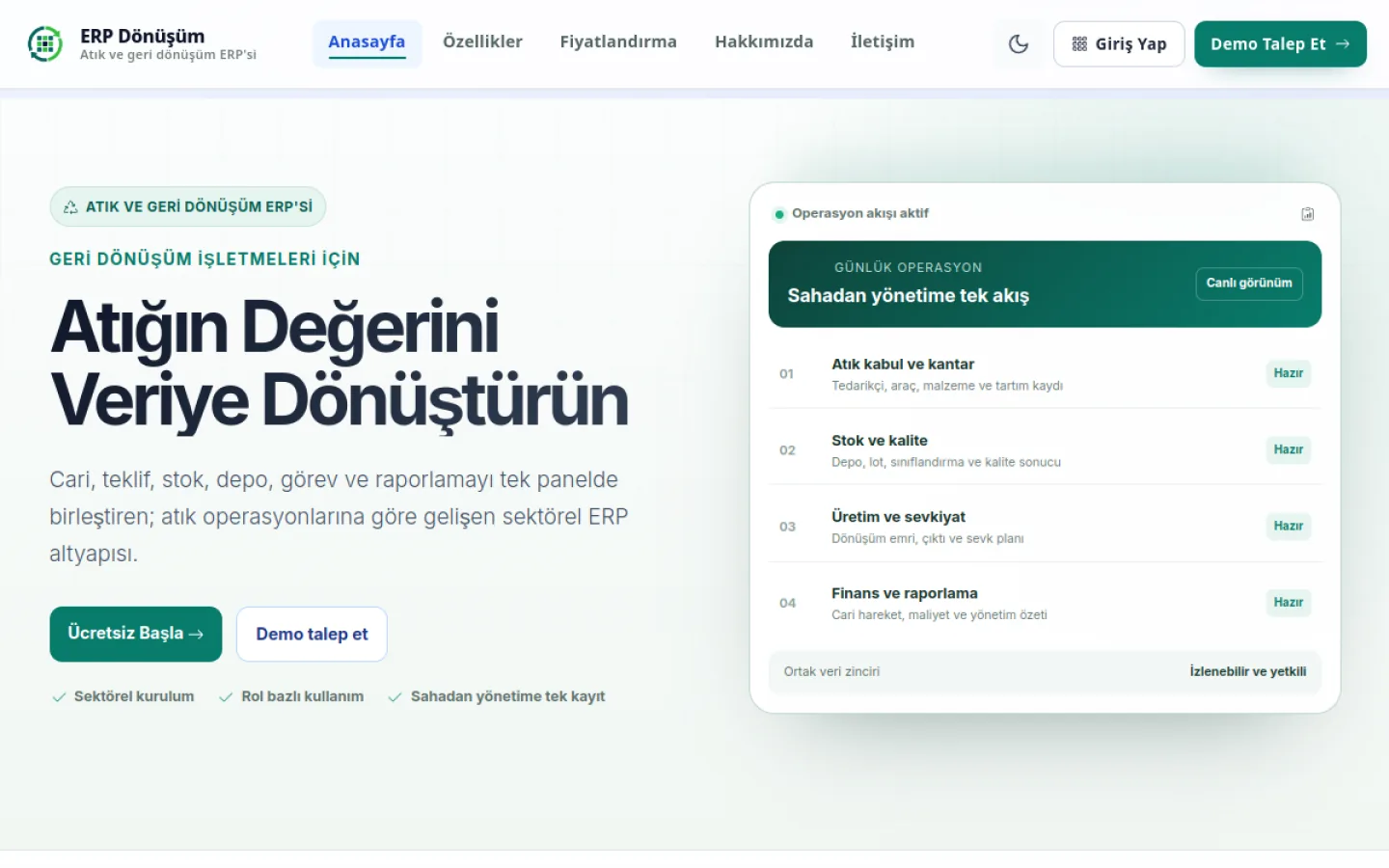Click the Canlı görünüm button
Viewport: 1389px width, 868px height.
[x=1249, y=284]
